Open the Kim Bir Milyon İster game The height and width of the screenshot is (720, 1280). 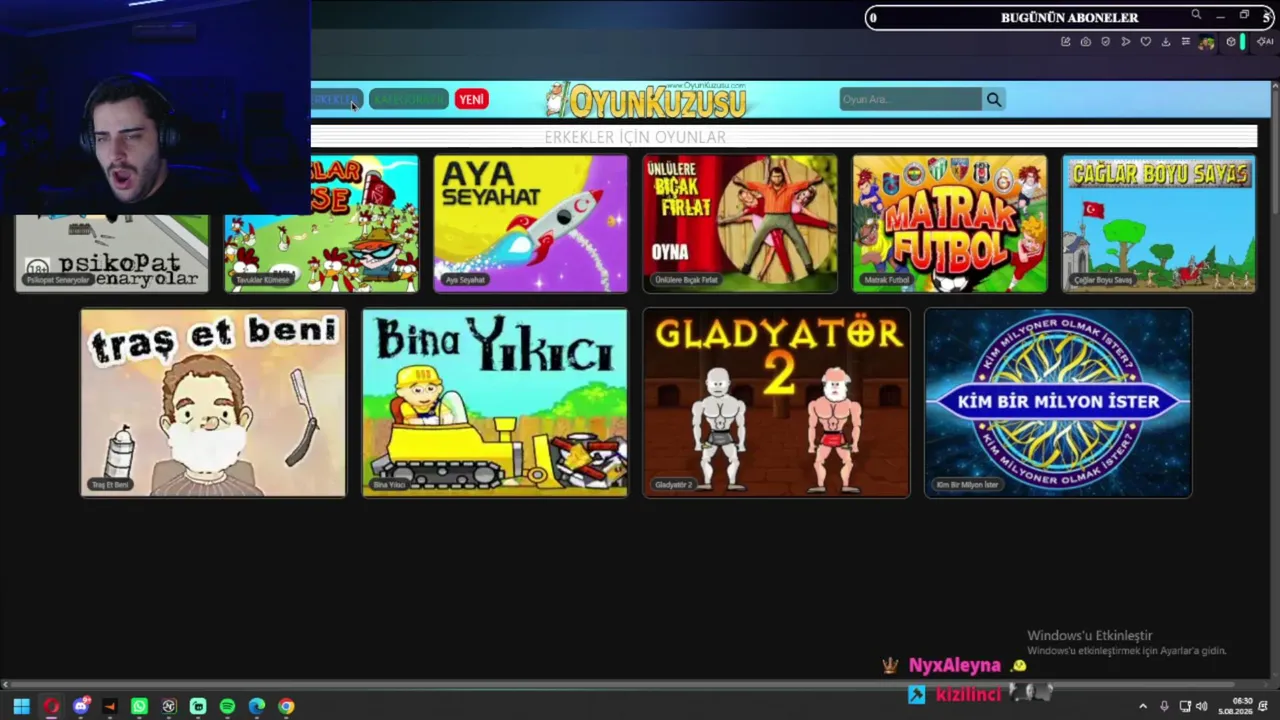[1058, 402]
